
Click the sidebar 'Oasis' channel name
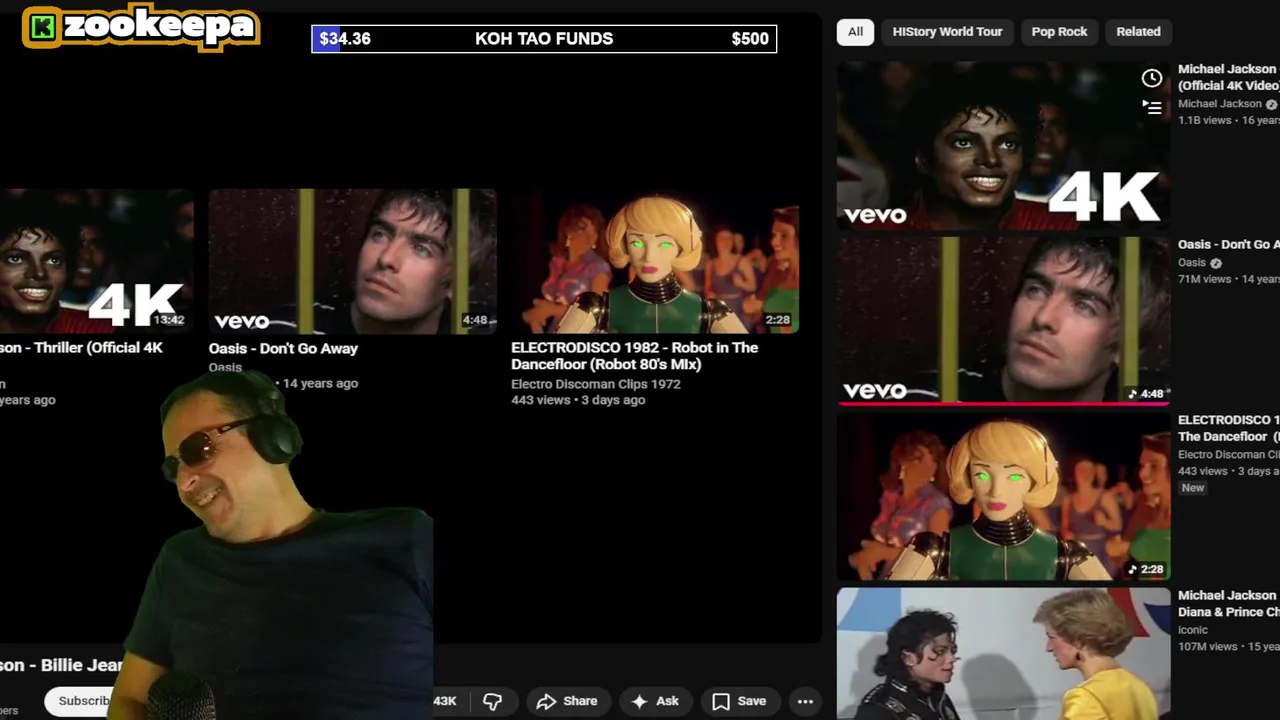coord(1200,263)
